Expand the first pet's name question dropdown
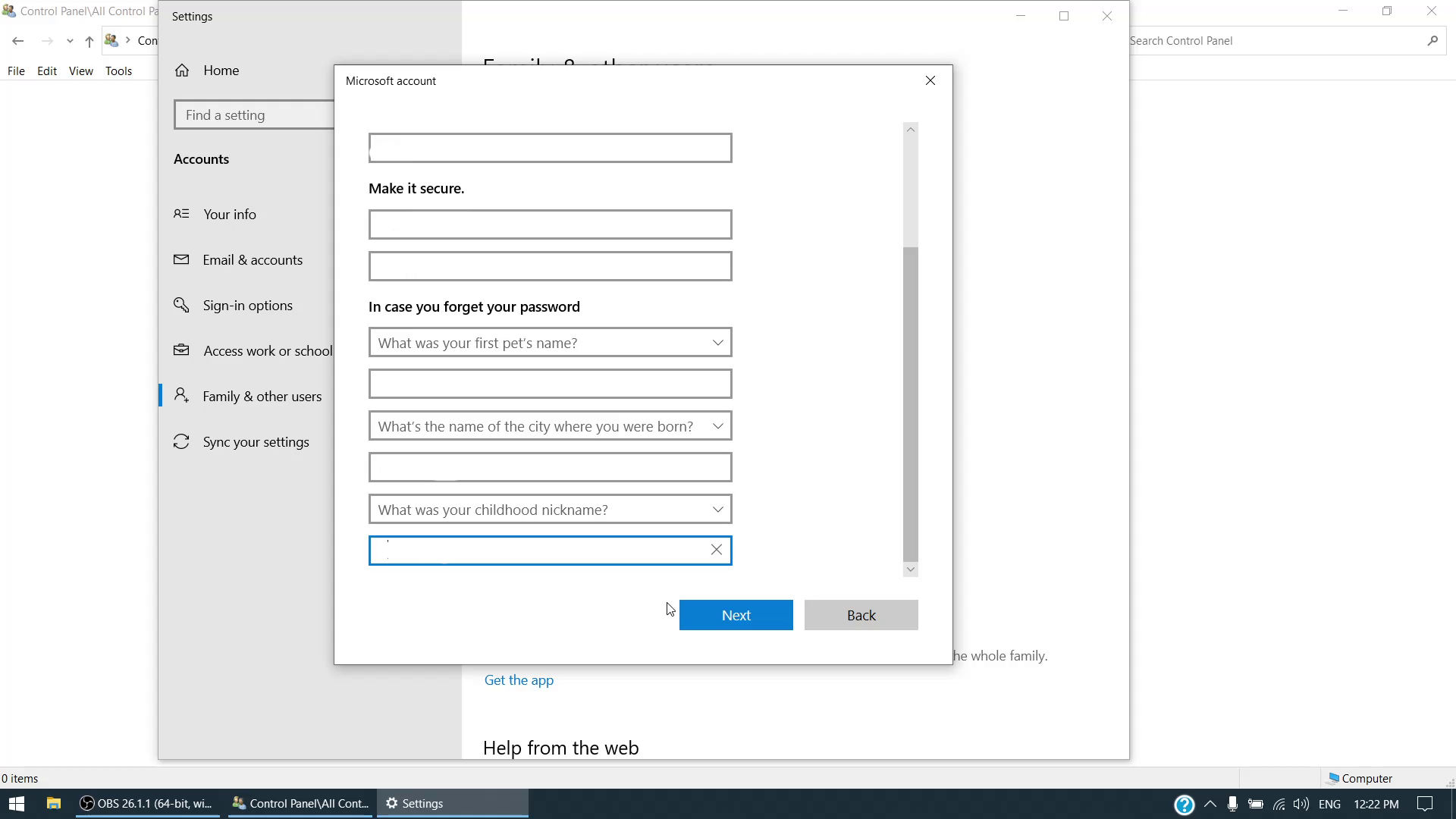Screen dimensions: 1456x819 [550, 343]
